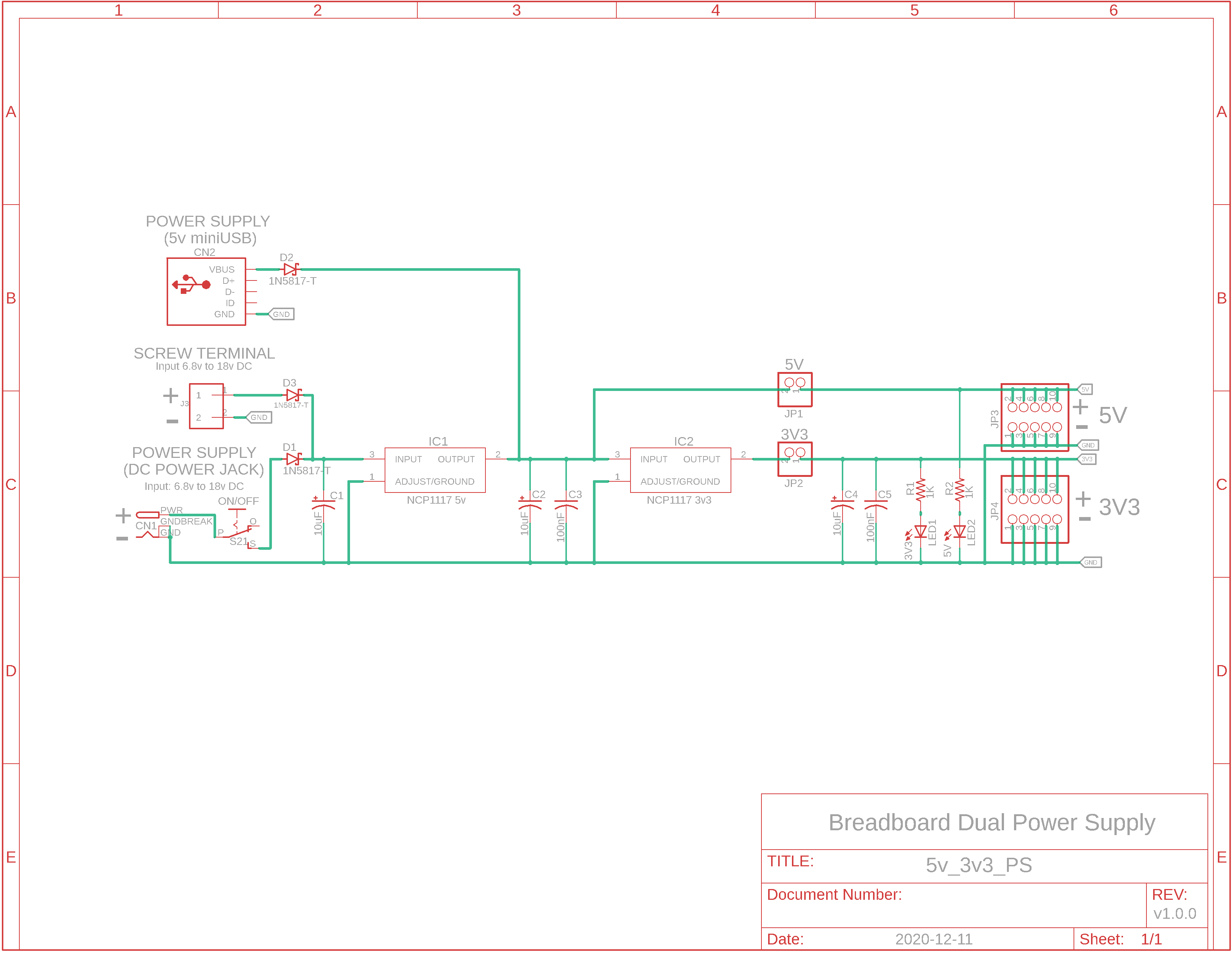Select the JP2 3V3 jumper
Image resolution: width=1232 pixels, height=953 pixels.
pyautogui.click(x=795, y=459)
